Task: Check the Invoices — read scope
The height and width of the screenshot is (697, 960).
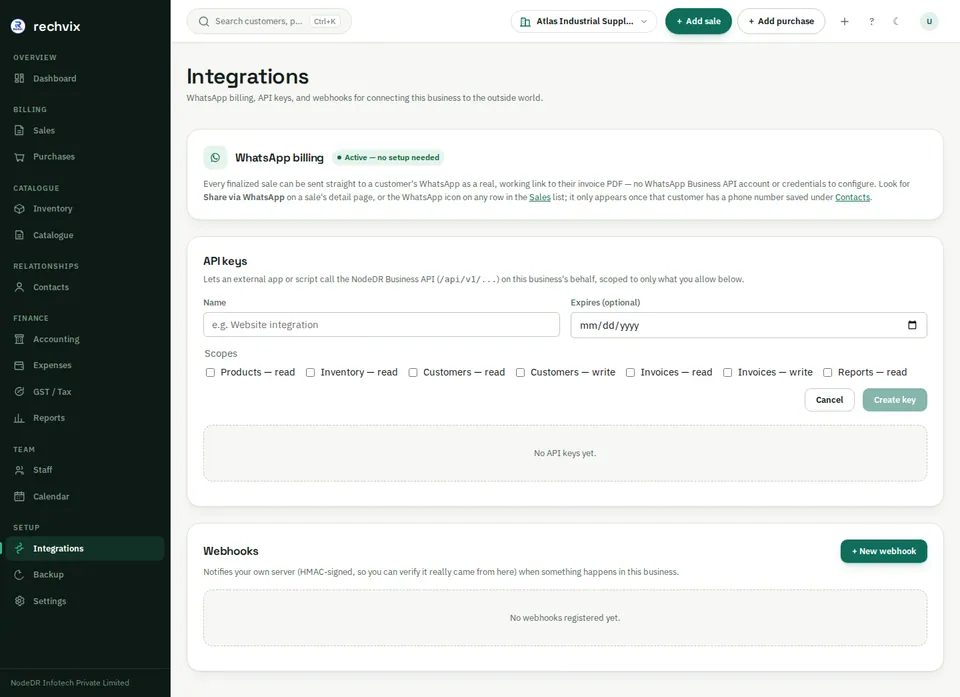Action: click(630, 372)
